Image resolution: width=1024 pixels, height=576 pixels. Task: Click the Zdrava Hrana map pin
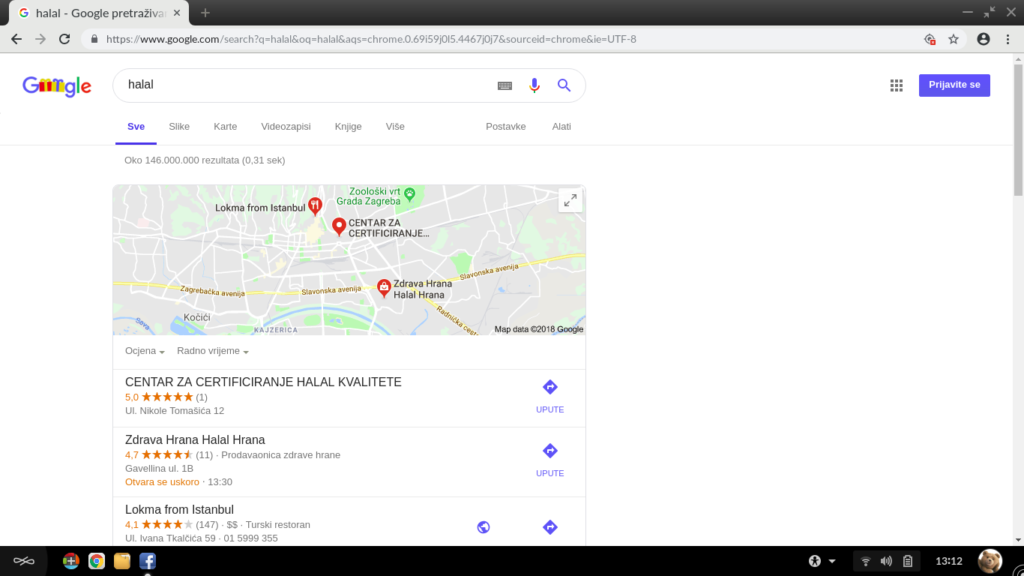pos(383,287)
